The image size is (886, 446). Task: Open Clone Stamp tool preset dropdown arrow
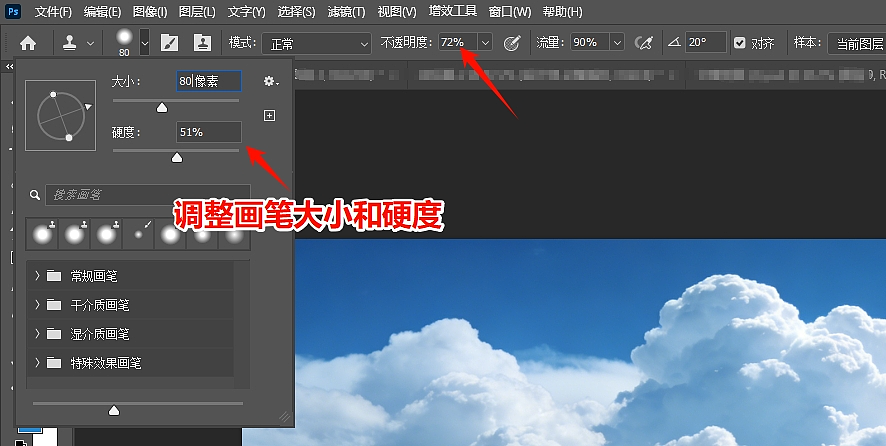coord(90,43)
